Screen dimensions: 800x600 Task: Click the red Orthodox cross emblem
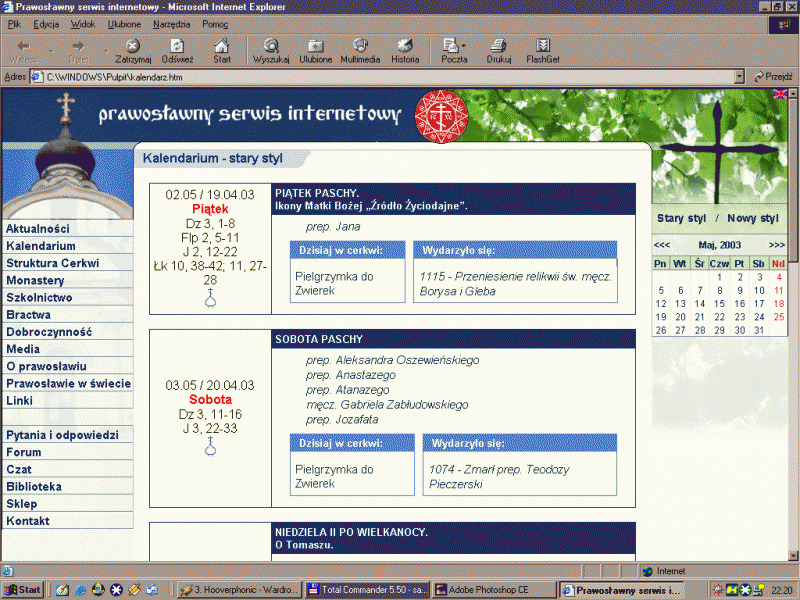[441, 116]
